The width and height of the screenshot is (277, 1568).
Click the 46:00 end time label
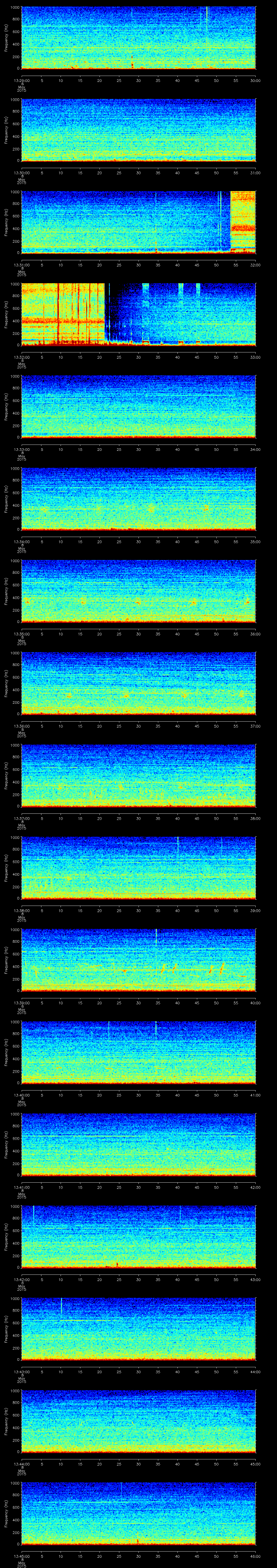click(256, 1556)
